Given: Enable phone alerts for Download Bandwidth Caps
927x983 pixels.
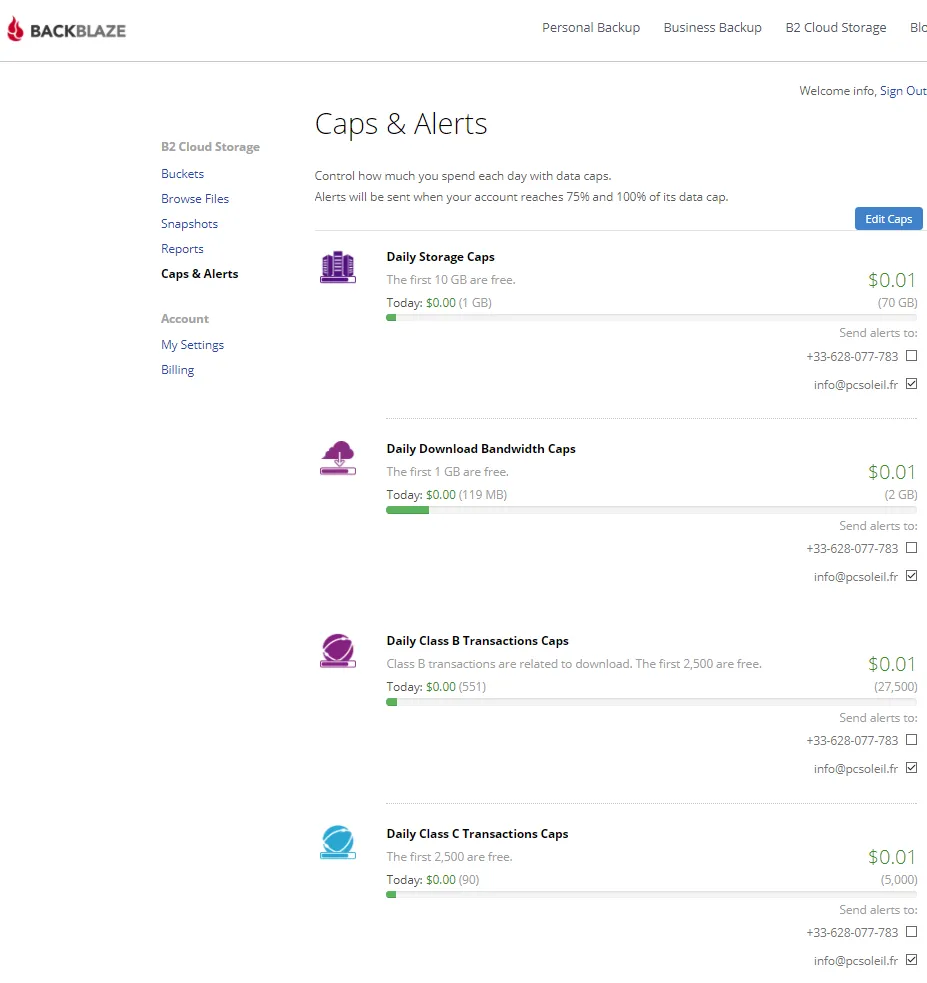Looking at the screenshot, I should (x=911, y=548).
